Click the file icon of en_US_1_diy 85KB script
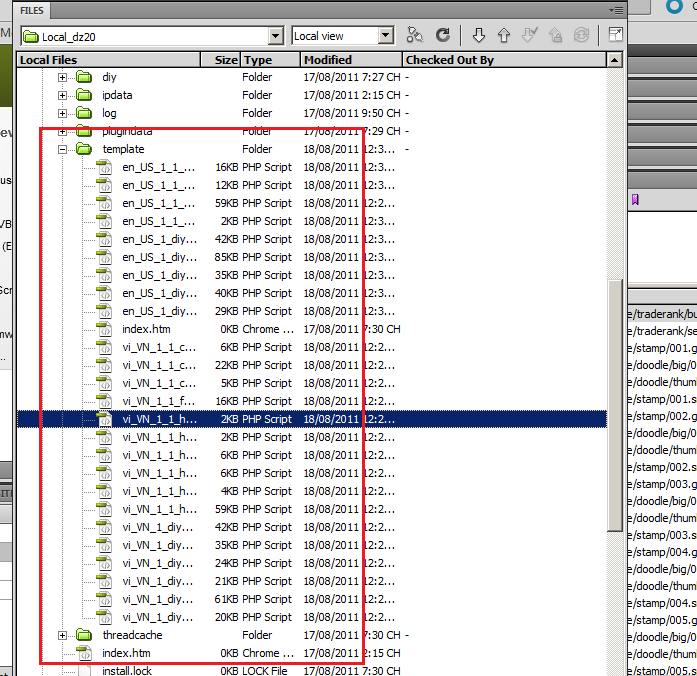 pos(104,257)
